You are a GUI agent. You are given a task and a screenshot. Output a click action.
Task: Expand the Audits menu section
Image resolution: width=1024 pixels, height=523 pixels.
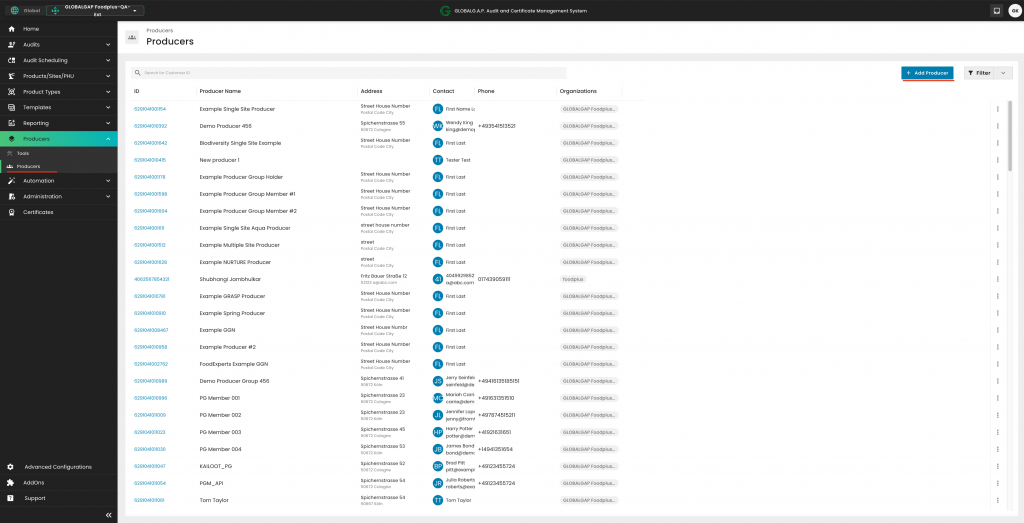tap(108, 45)
